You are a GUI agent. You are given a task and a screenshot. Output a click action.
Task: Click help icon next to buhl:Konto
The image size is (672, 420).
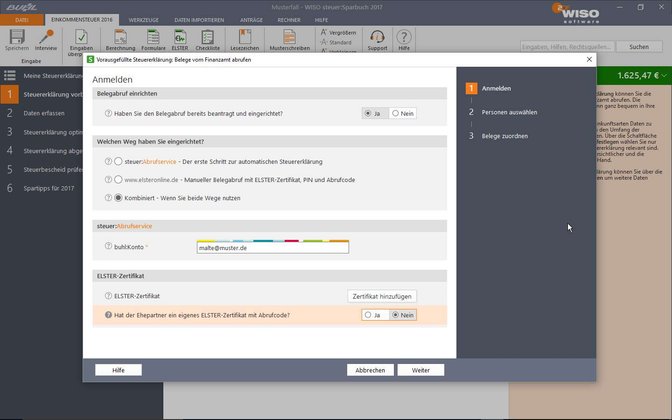coord(108,246)
